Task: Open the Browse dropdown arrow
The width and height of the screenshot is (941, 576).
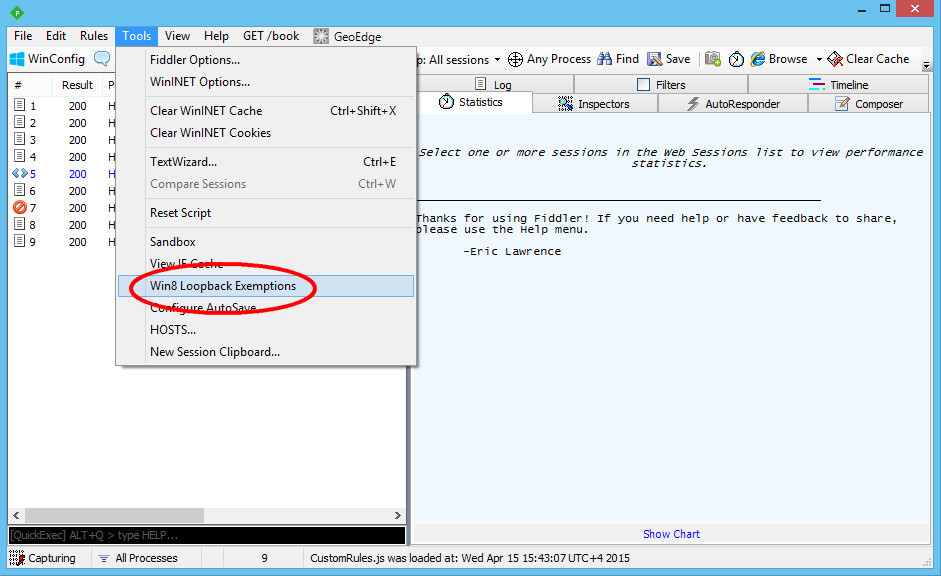Action: point(819,60)
